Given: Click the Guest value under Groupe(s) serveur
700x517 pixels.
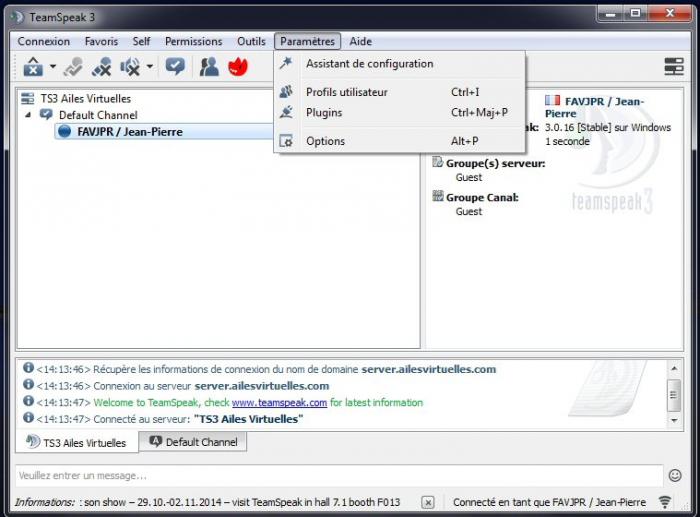Looking at the screenshot, I should click(469, 178).
